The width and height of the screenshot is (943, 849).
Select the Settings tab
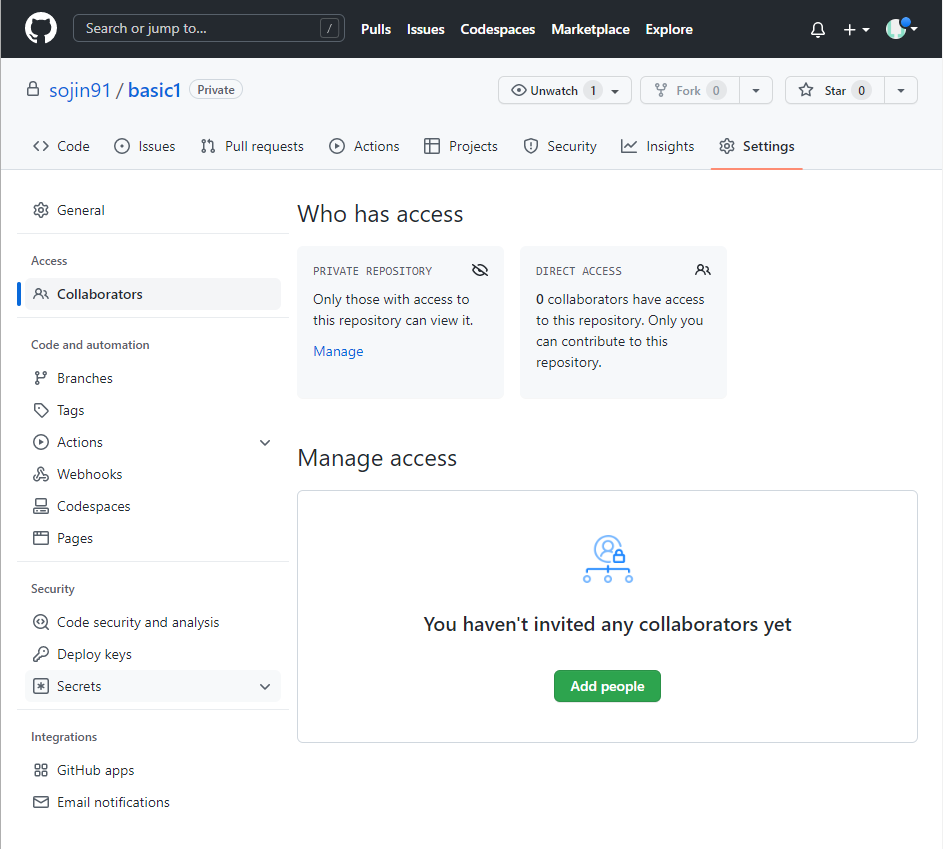(757, 146)
